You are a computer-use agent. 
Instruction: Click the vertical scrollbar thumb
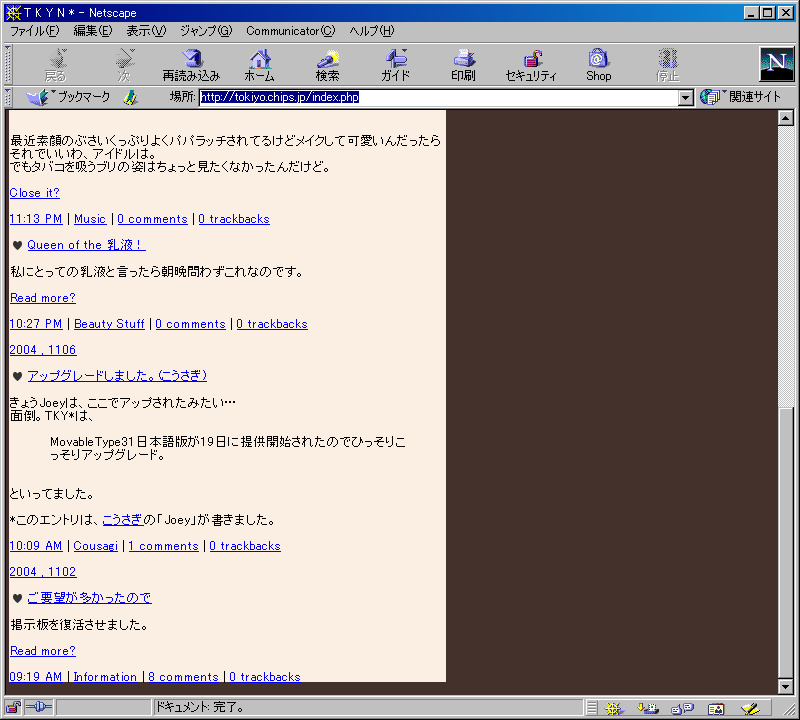pos(786,542)
